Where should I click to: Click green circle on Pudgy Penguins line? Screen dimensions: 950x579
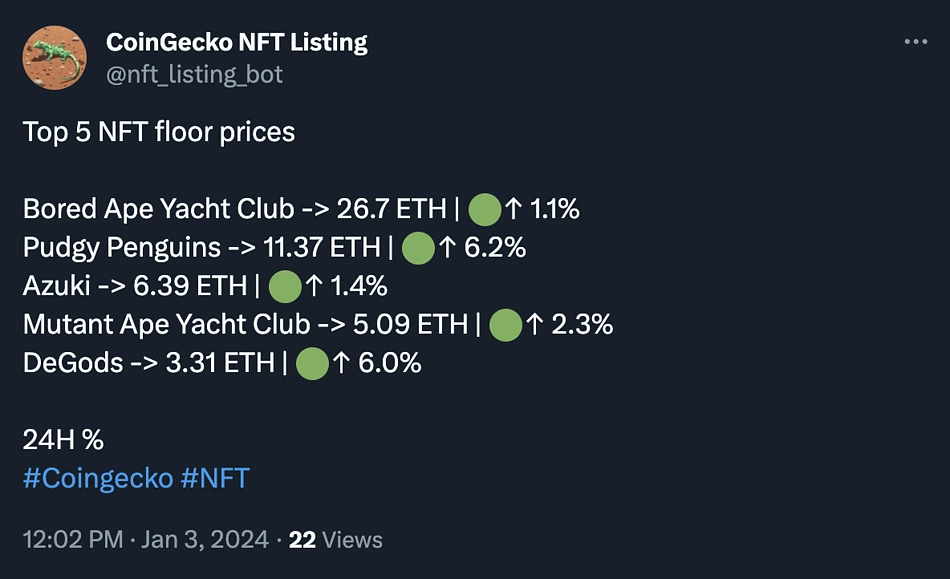[418, 248]
